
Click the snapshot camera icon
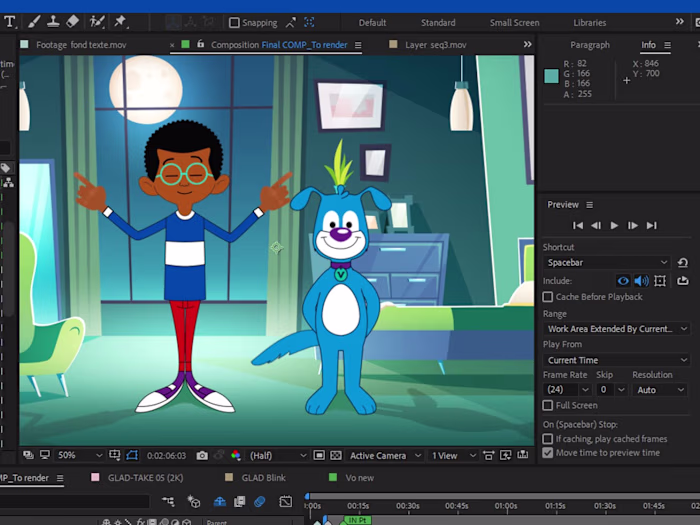[202, 456]
